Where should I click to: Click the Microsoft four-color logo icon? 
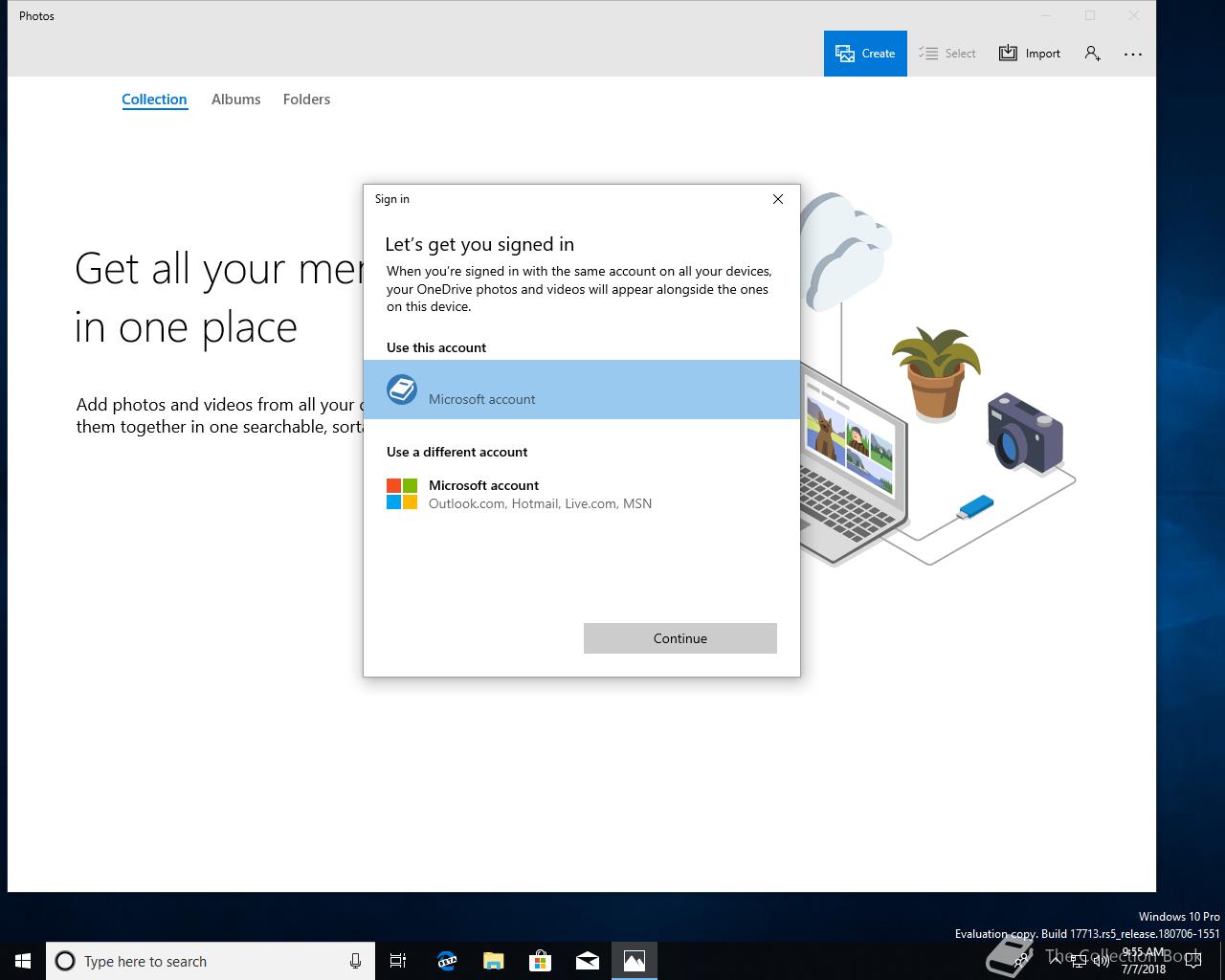[402, 494]
